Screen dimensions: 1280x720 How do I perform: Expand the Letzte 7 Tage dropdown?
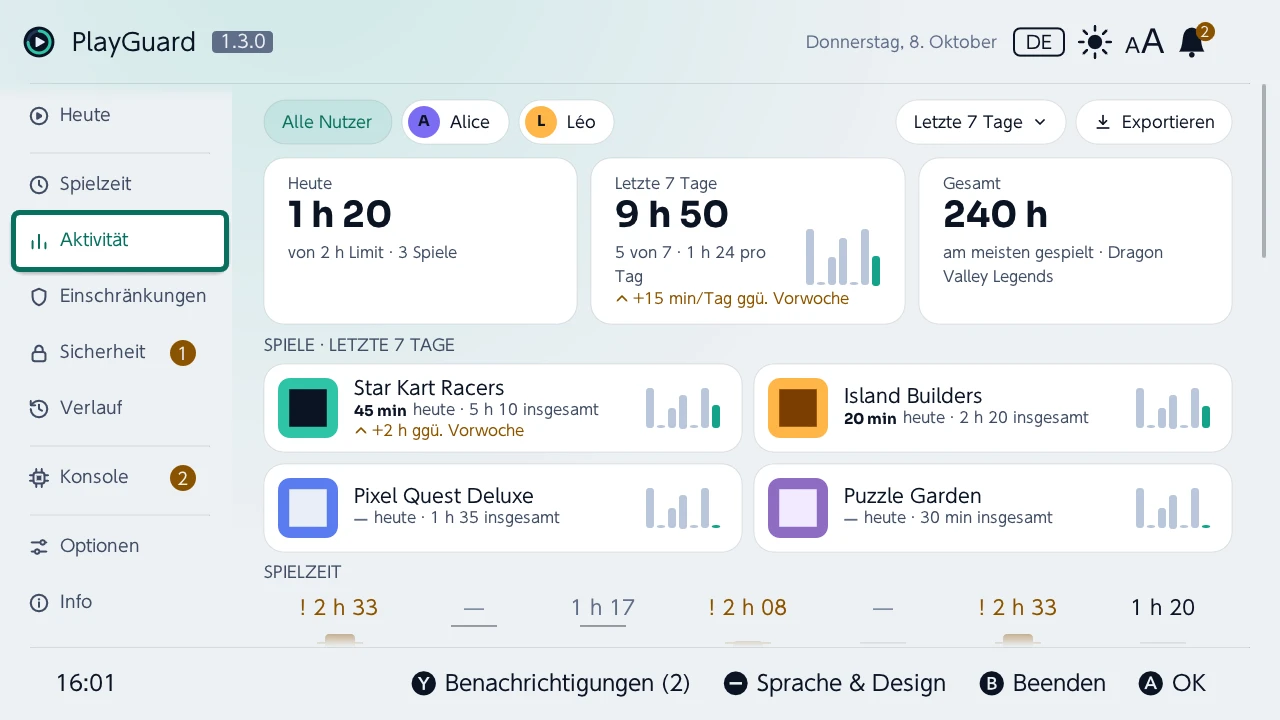pos(980,122)
